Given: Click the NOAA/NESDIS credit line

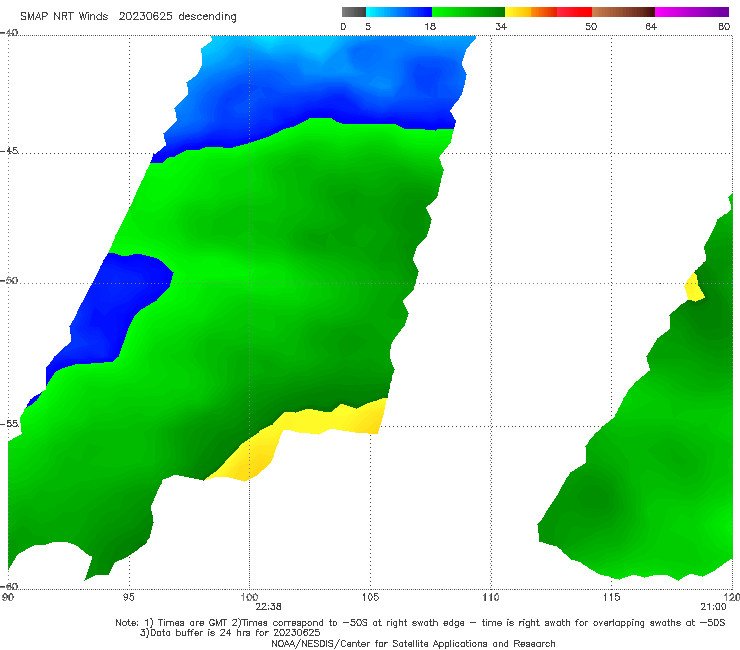Looking at the screenshot, I should [413, 644].
